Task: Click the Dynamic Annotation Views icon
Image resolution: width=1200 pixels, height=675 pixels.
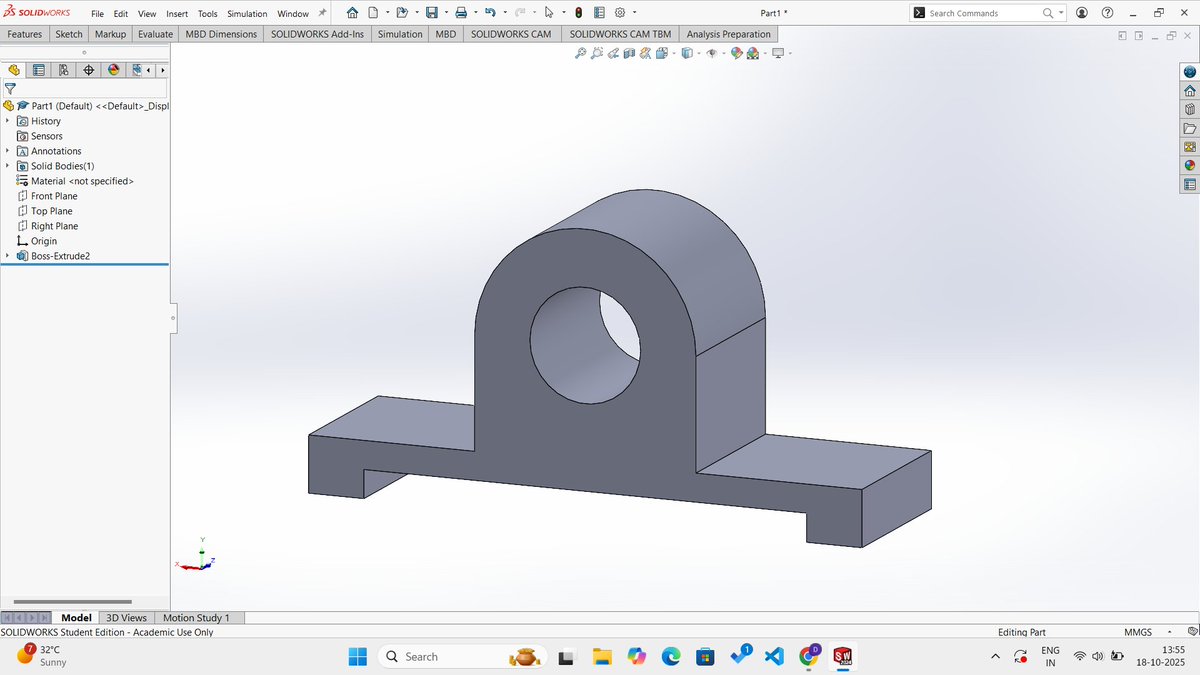Action: coord(645,53)
